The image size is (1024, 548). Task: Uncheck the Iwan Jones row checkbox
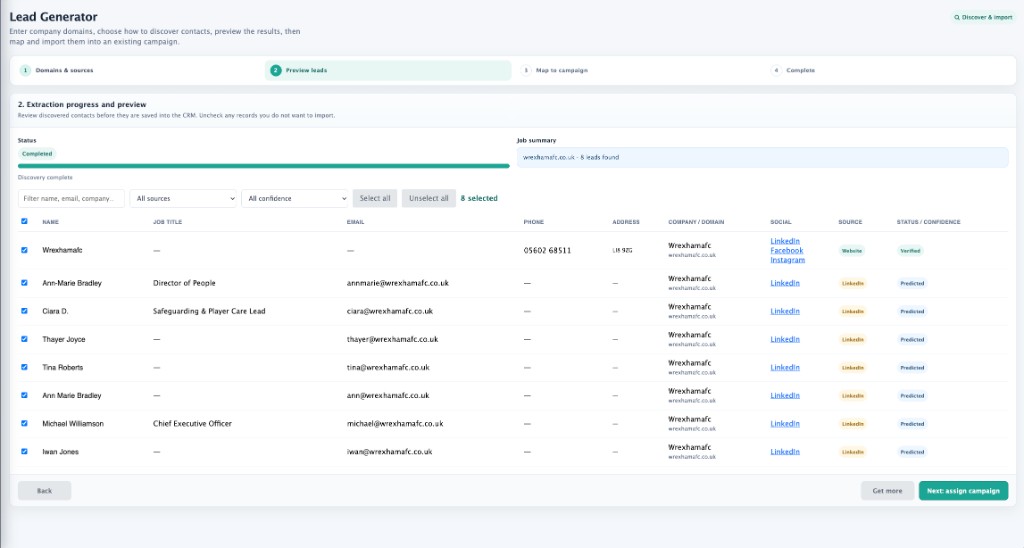[24, 451]
